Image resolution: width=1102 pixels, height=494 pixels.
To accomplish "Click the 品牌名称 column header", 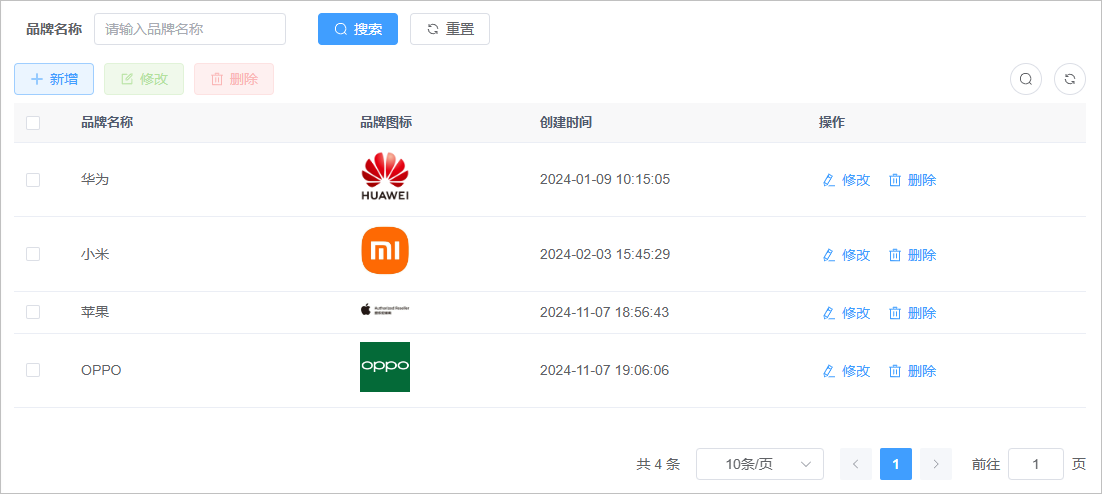I will point(107,122).
